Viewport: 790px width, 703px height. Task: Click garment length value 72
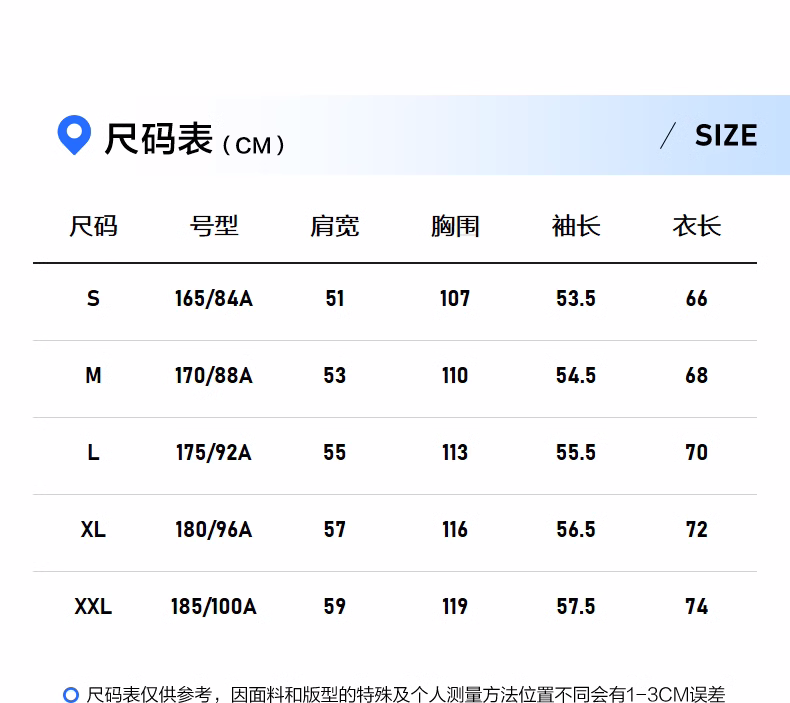coord(697,529)
